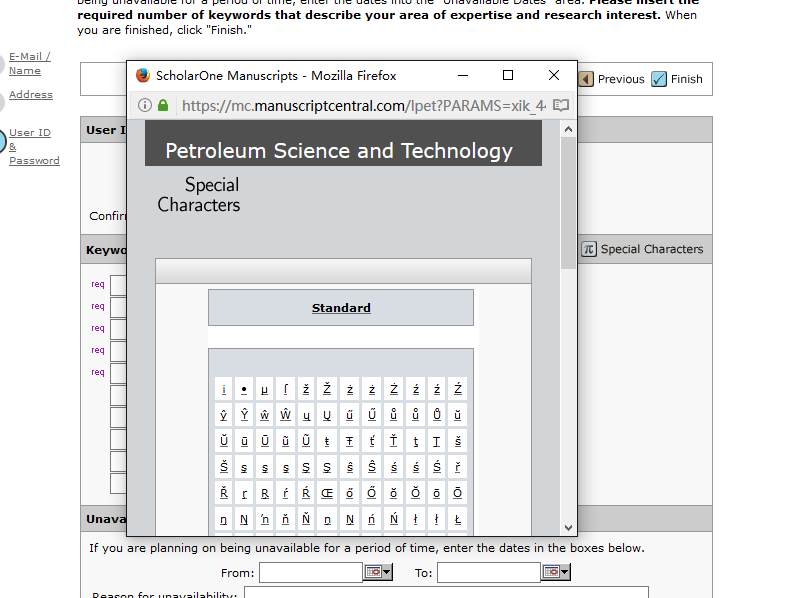Viewport: 799px width, 598px height.
Task: Select the Standard character set tab
Action: [x=341, y=308]
